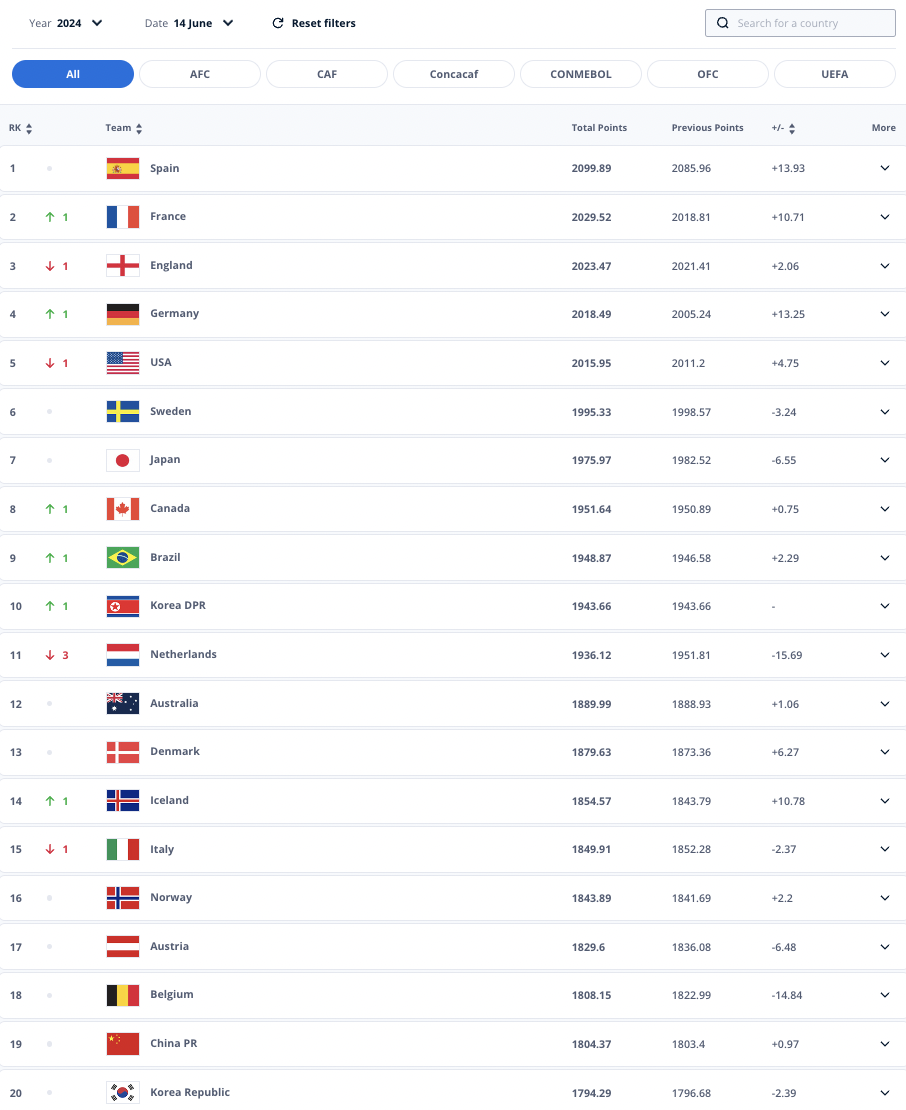Select the CONMEBOL confederation tab
The image size is (906, 1110).
(581, 74)
